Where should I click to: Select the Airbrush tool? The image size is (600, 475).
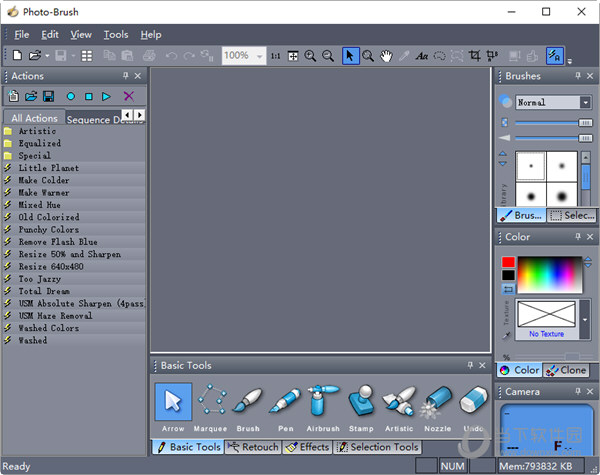pos(323,408)
